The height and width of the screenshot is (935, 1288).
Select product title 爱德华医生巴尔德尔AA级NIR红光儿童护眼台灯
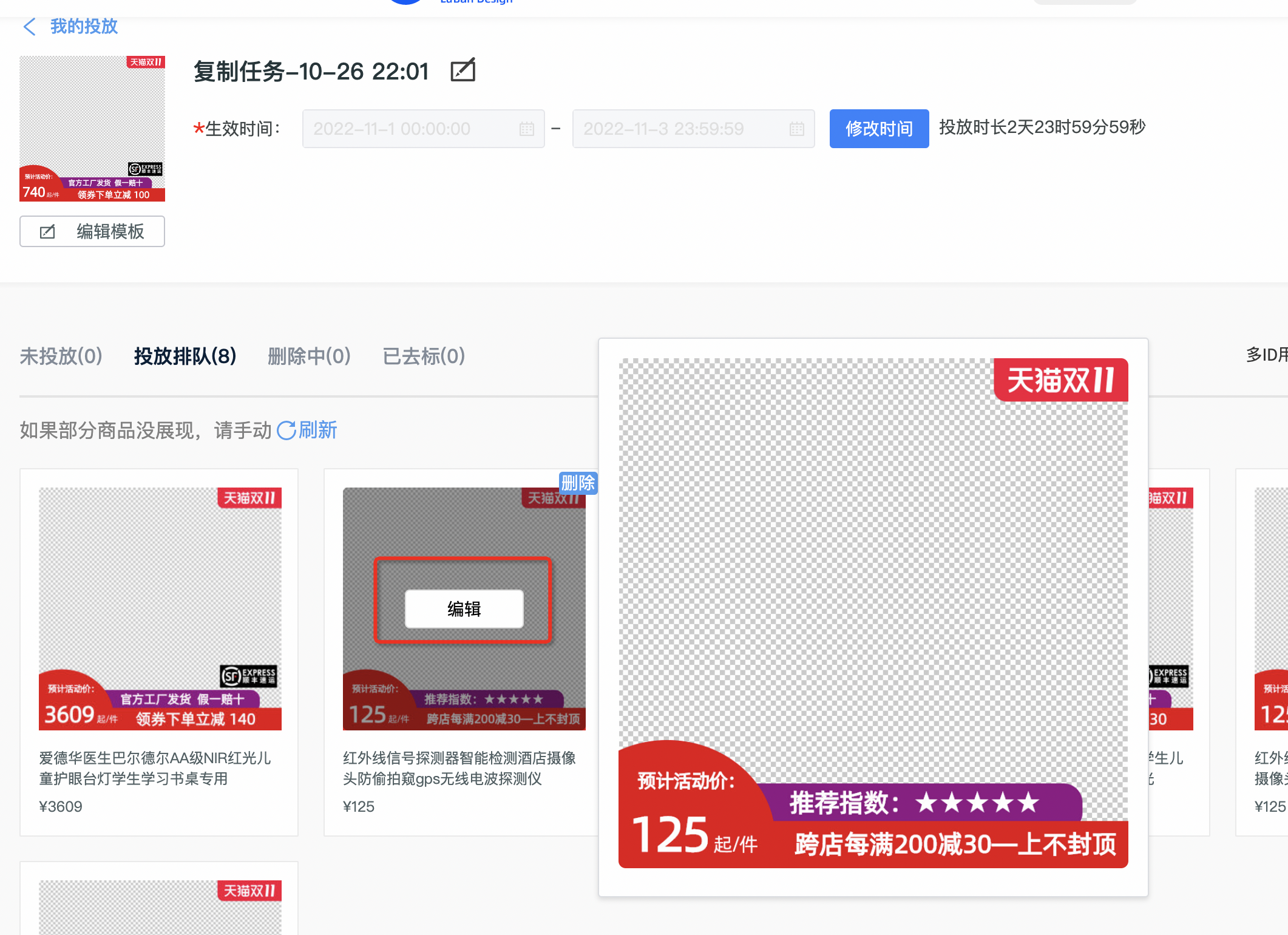(155, 768)
